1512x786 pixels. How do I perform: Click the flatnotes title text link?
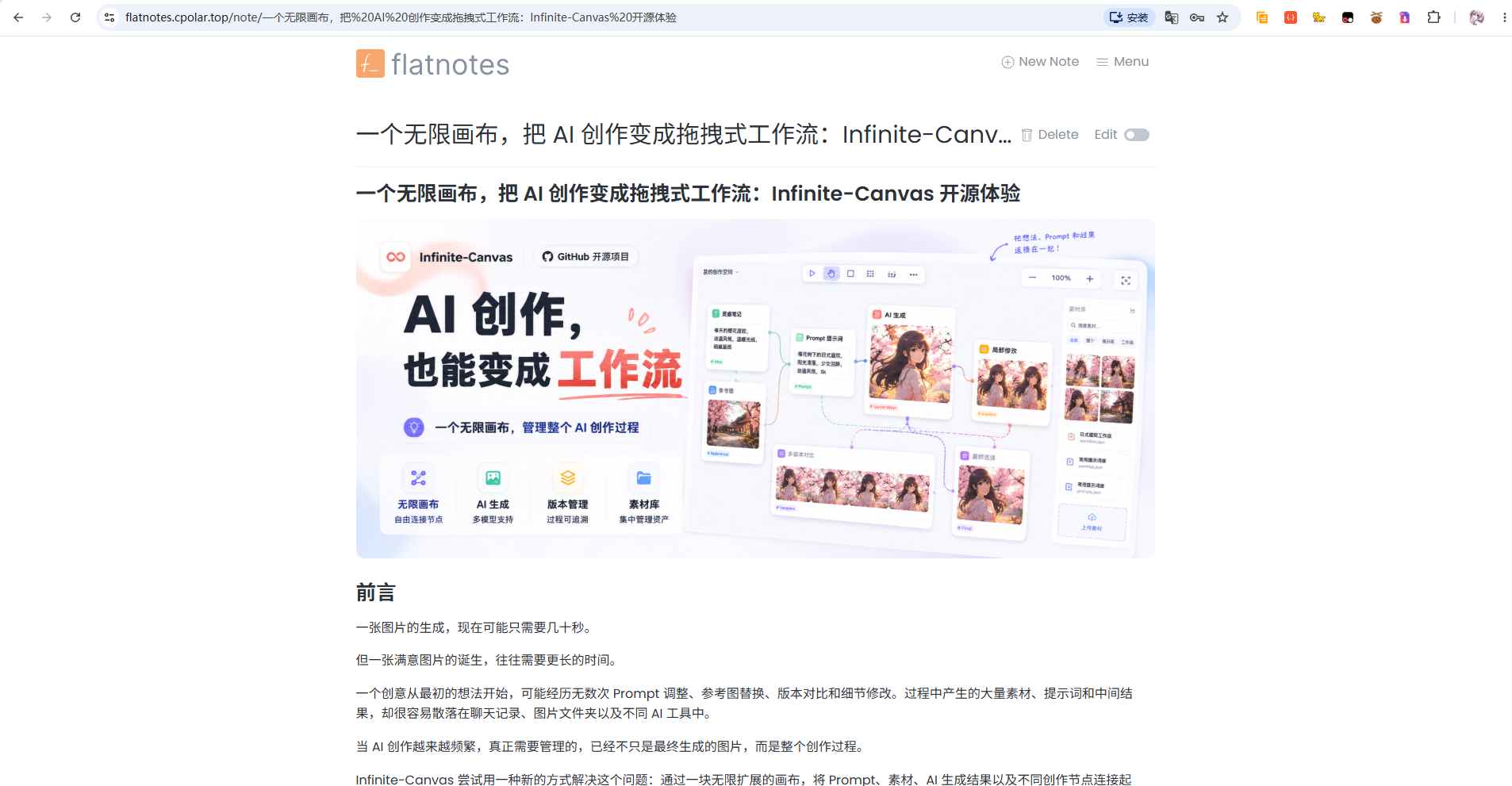tap(450, 64)
